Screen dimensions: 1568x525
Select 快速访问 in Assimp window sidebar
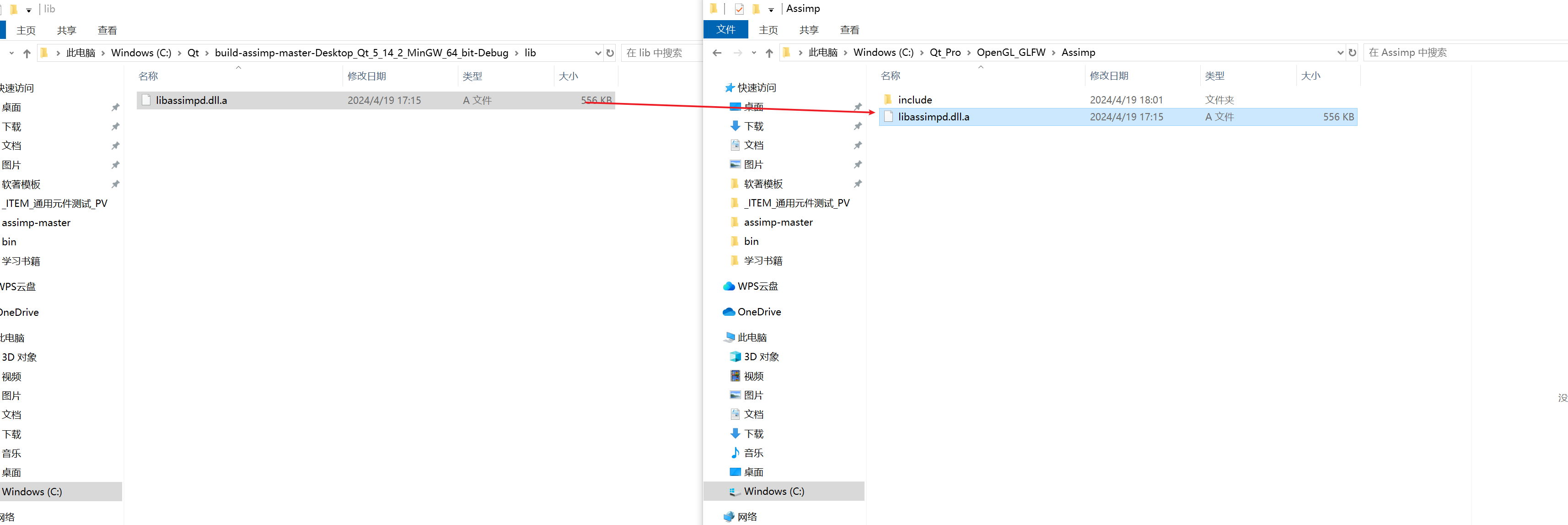757,88
